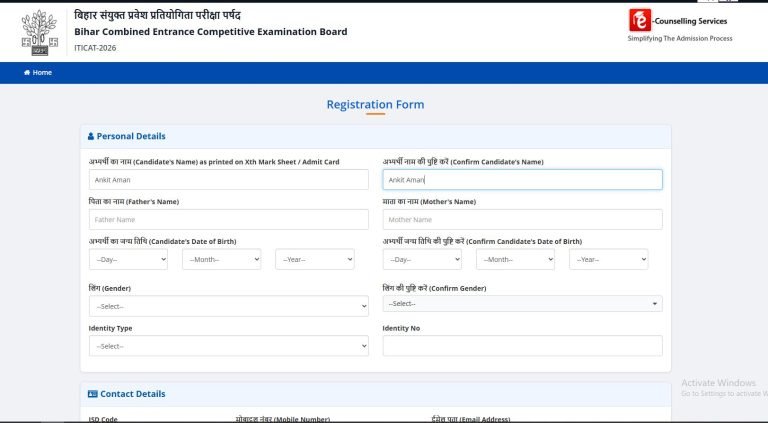
Task: Expand the Confirm birth Year dropdown
Action: click(608, 260)
